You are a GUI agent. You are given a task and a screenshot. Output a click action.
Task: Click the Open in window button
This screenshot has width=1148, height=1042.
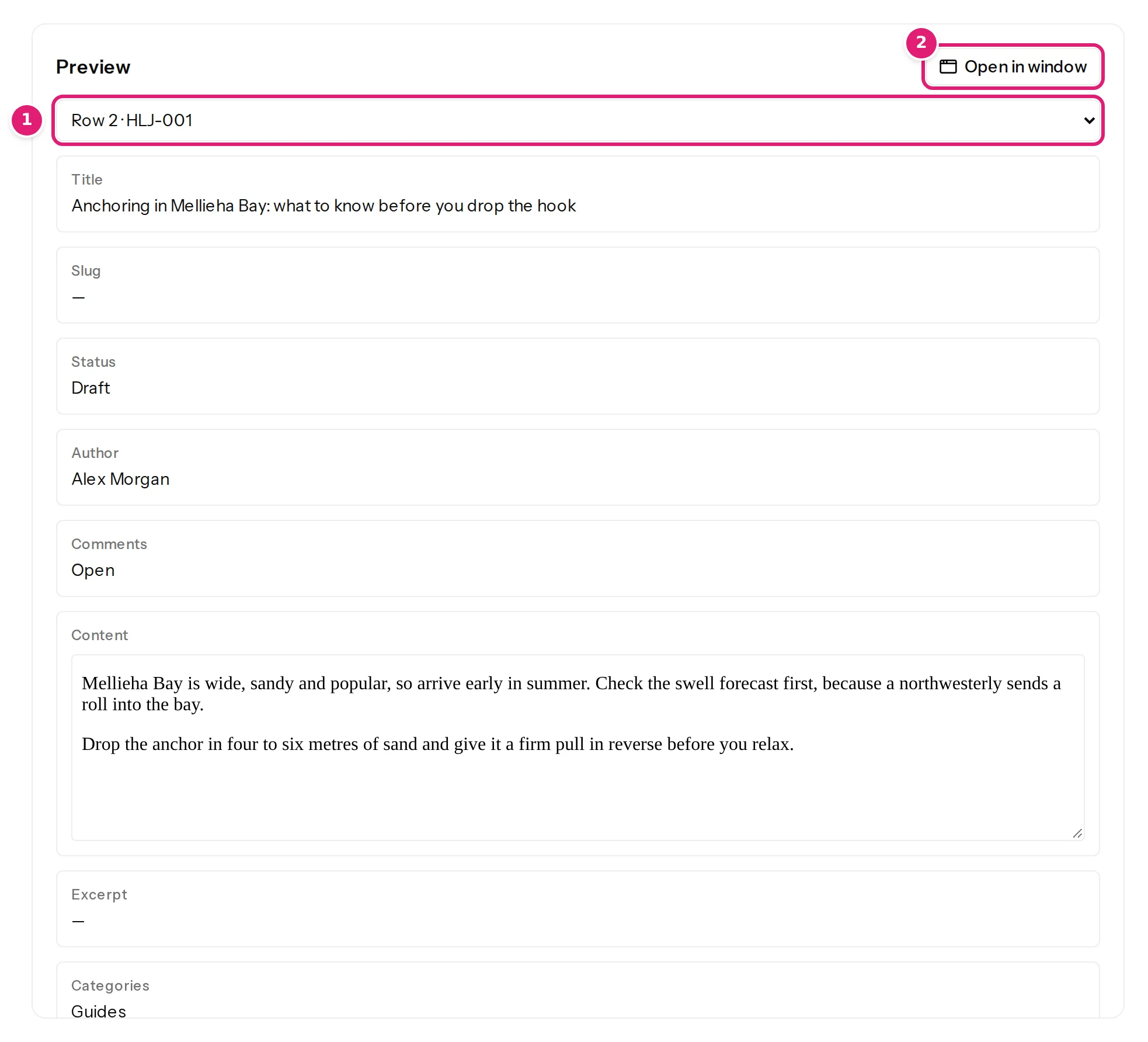(x=1013, y=67)
